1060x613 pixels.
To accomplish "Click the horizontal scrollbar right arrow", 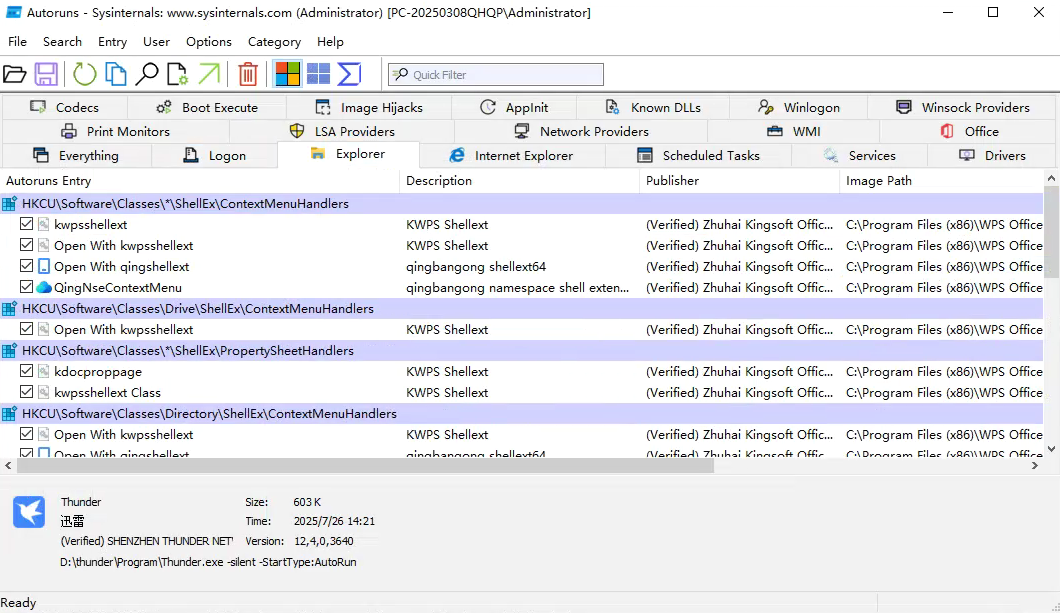I will click(x=1035, y=466).
